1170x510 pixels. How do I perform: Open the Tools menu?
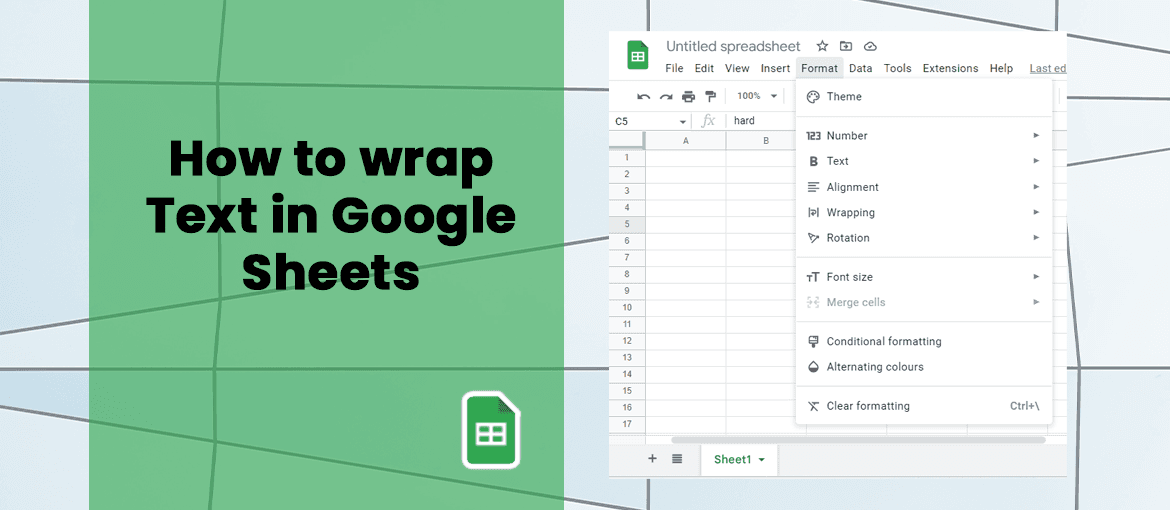(x=898, y=68)
